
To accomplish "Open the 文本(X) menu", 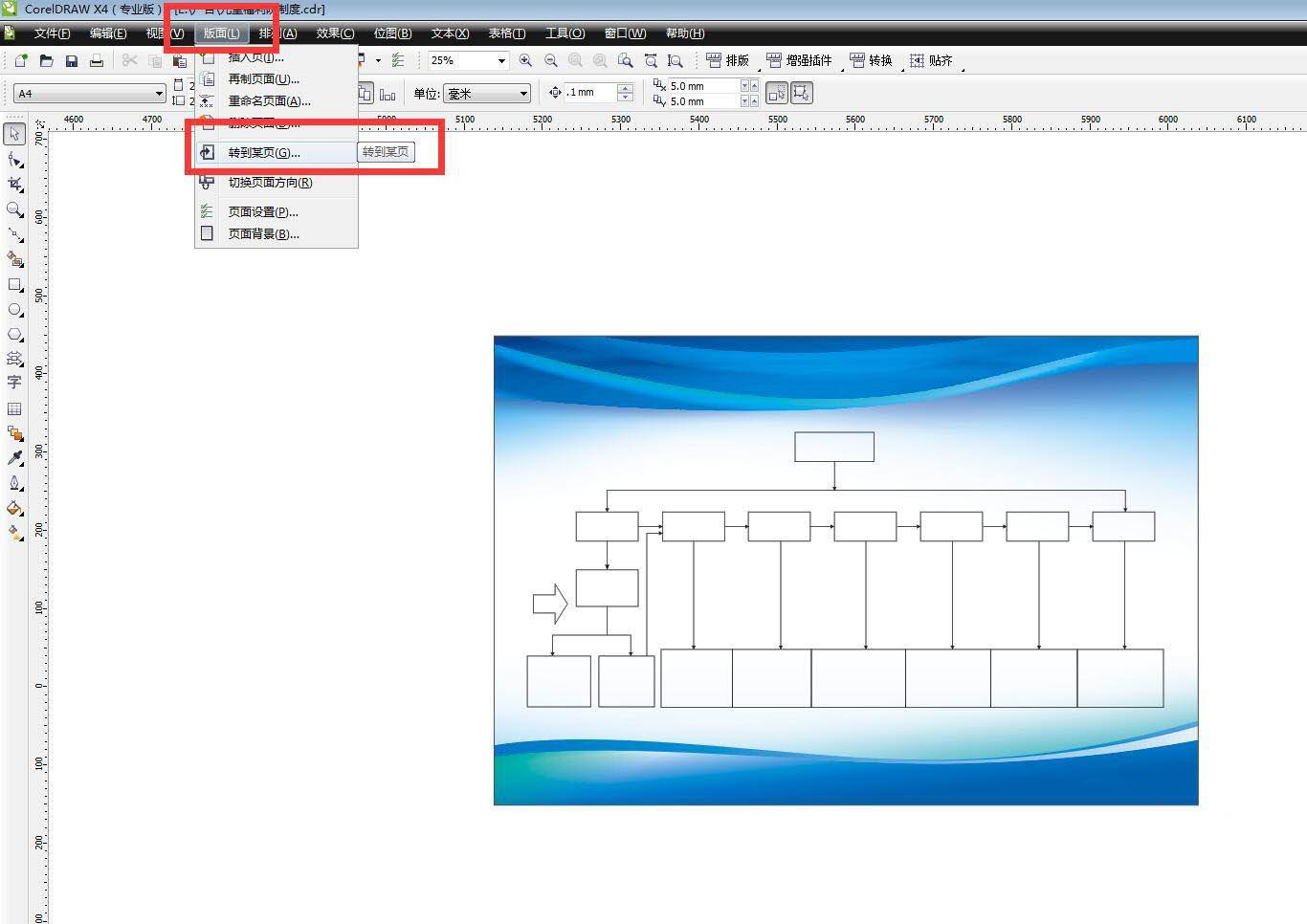I will click(x=450, y=33).
